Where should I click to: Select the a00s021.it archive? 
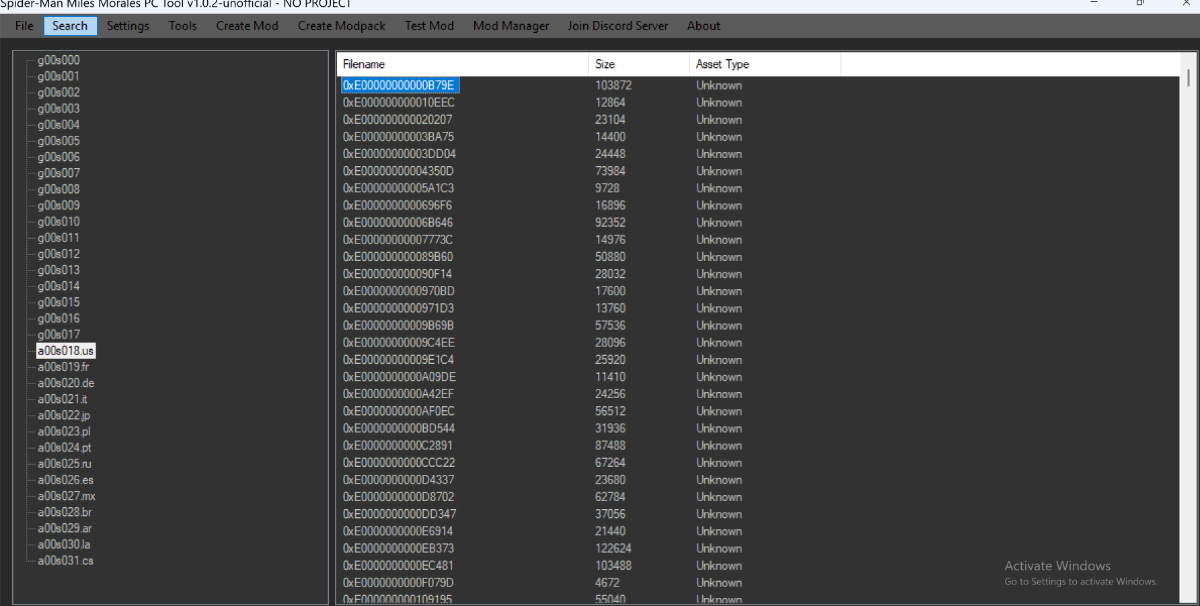63,399
